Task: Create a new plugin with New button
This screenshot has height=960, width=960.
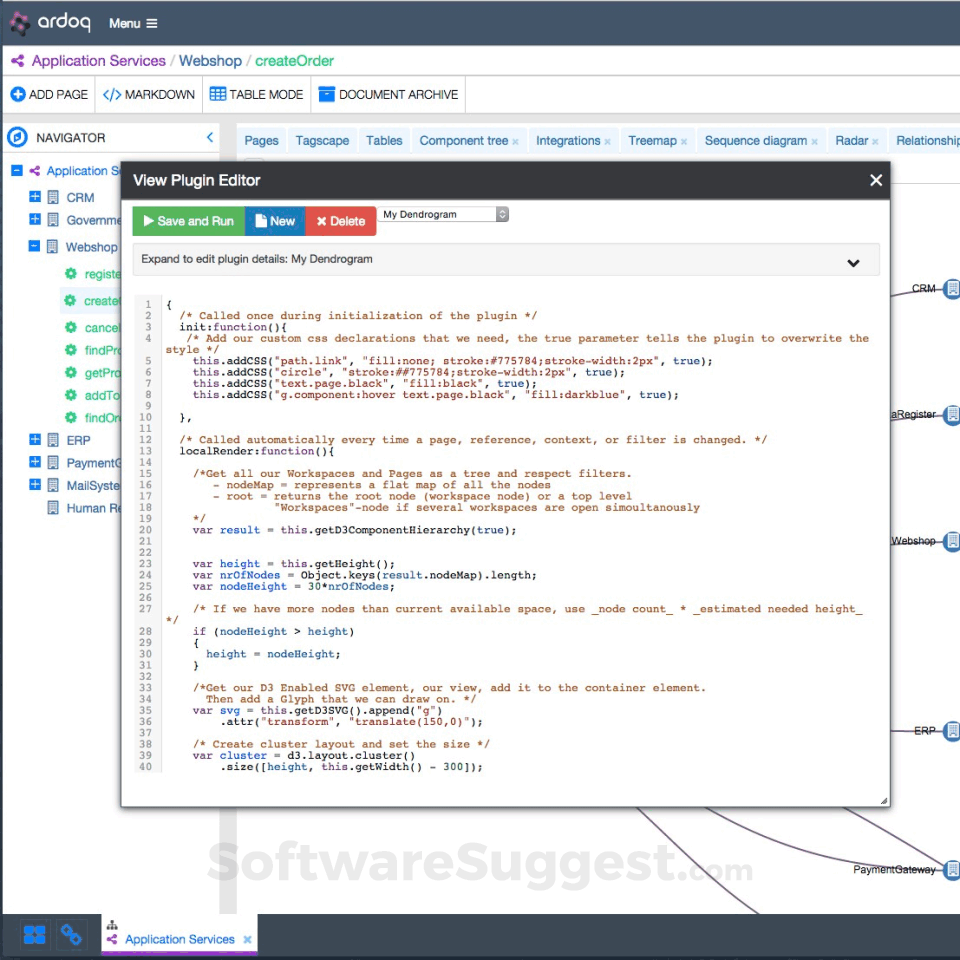Action: click(x=274, y=221)
